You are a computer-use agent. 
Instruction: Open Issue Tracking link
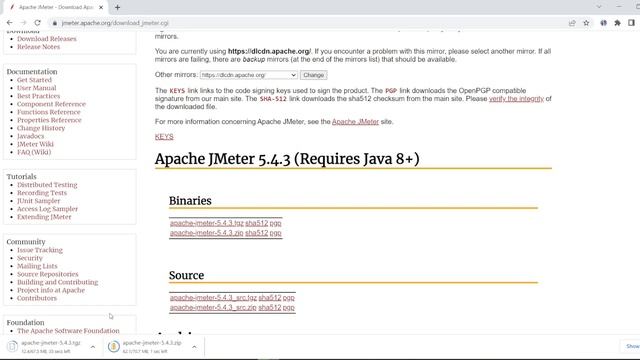coord(40,250)
